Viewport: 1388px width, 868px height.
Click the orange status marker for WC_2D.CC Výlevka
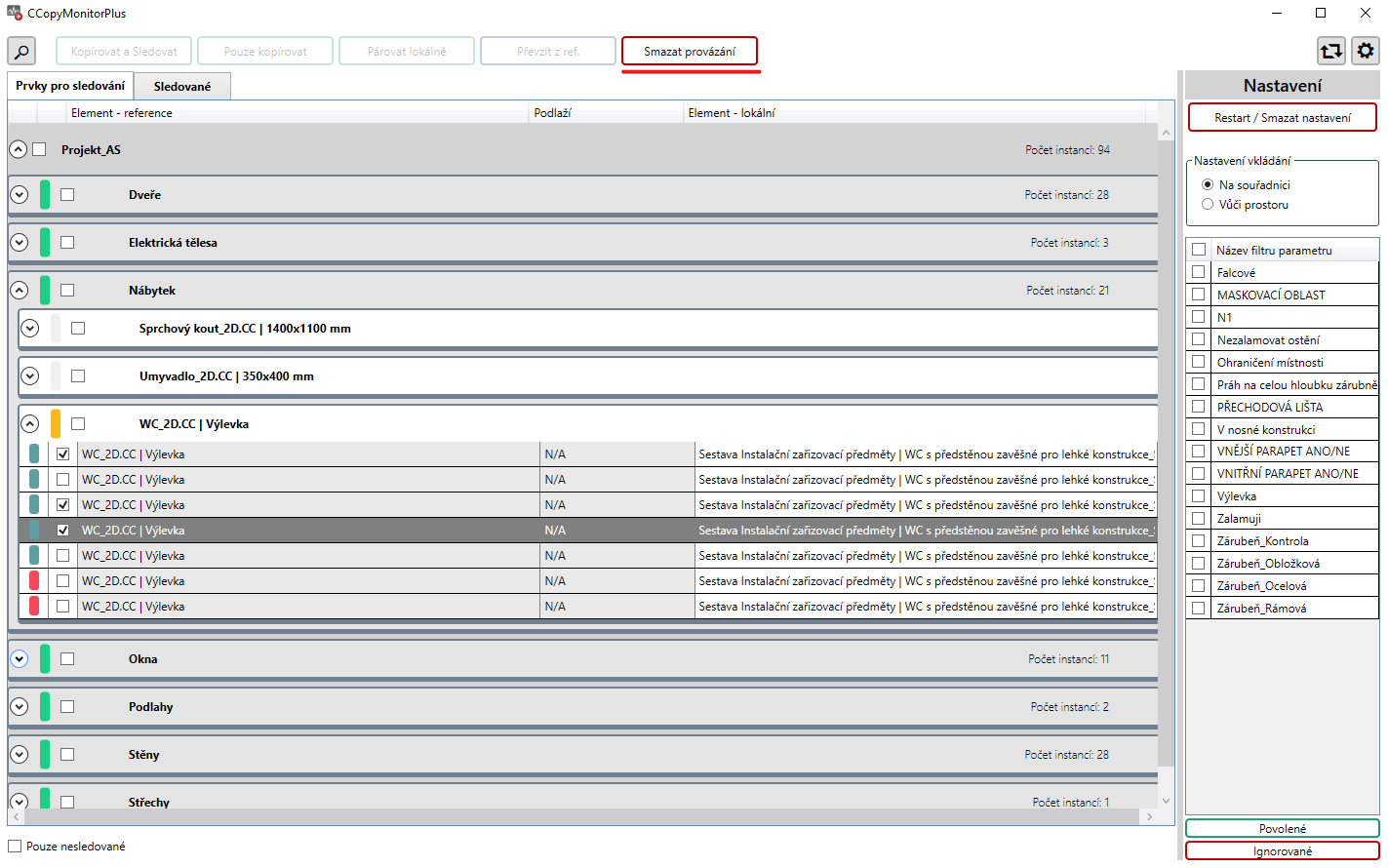click(56, 423)
